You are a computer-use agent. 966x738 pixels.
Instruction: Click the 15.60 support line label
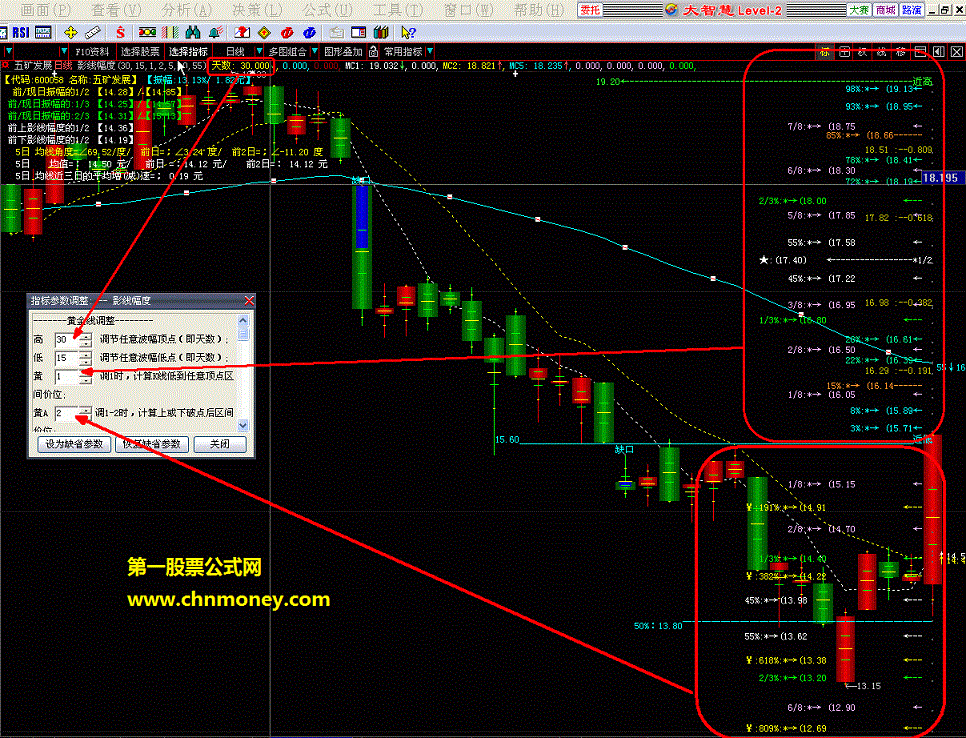(x=506, y=440)
